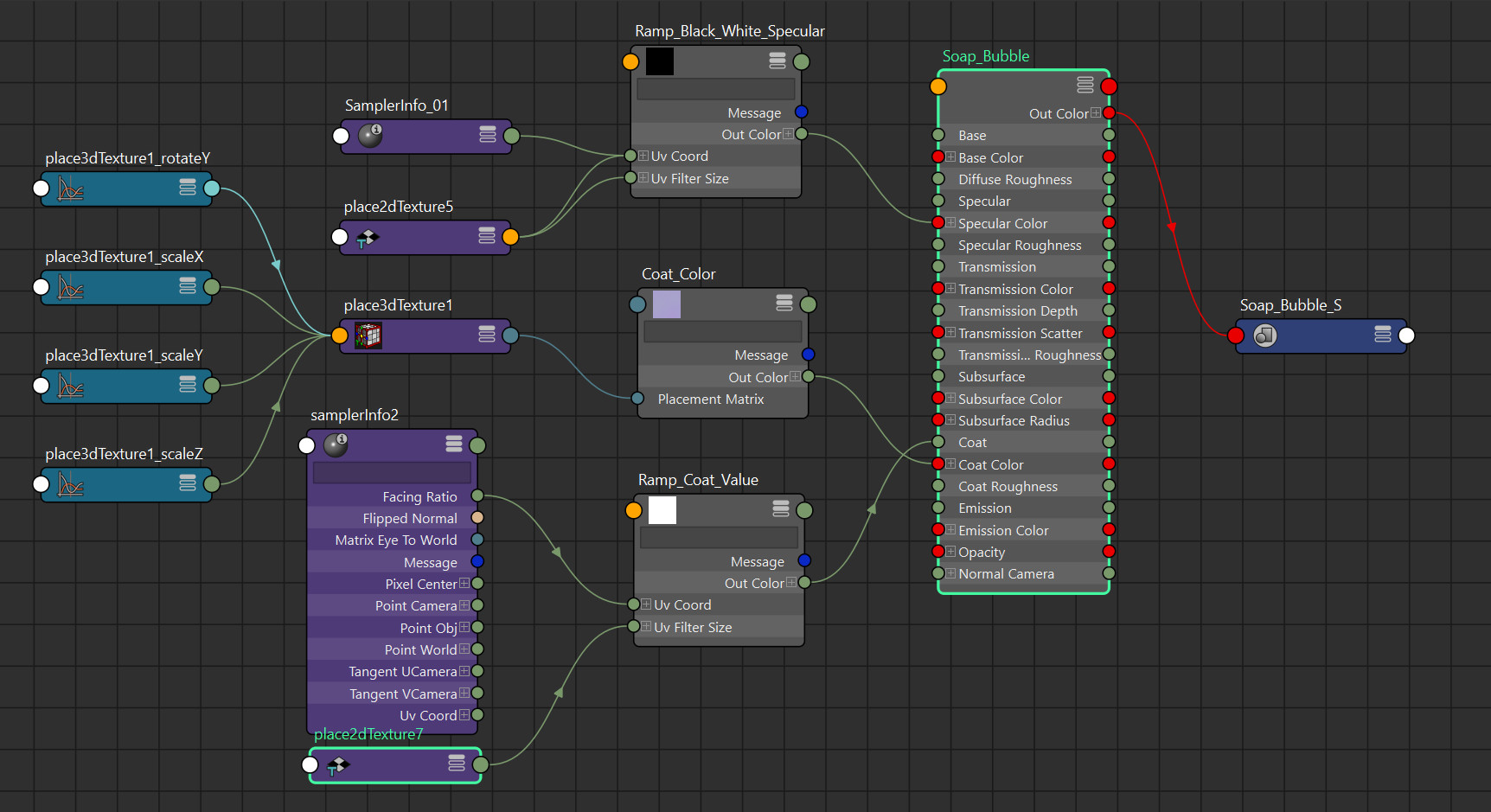
Task: Expand the Out Color attribute on Soap_Bubble
Action: [1097, 112]
